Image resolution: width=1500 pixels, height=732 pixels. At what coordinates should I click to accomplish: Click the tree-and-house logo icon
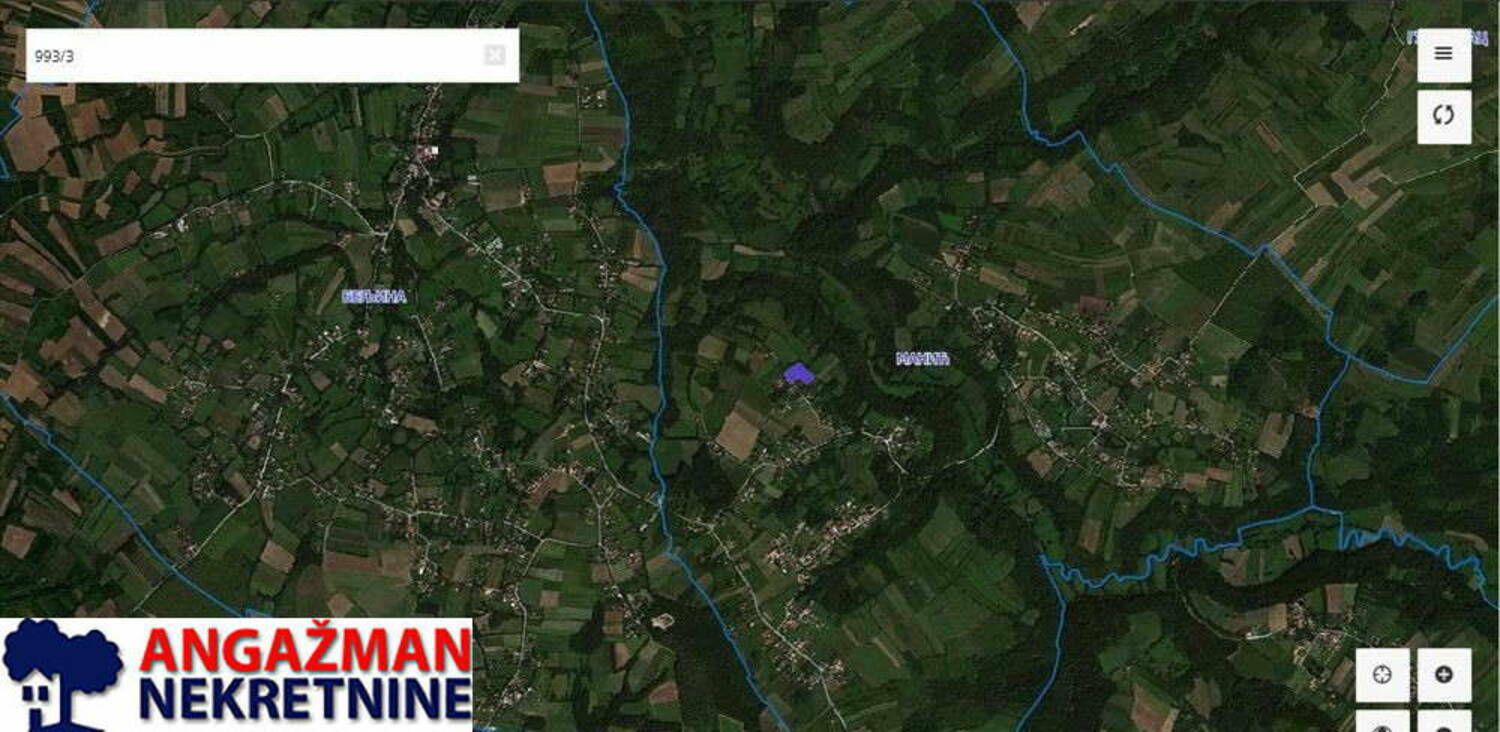click(x=62, y=674)
